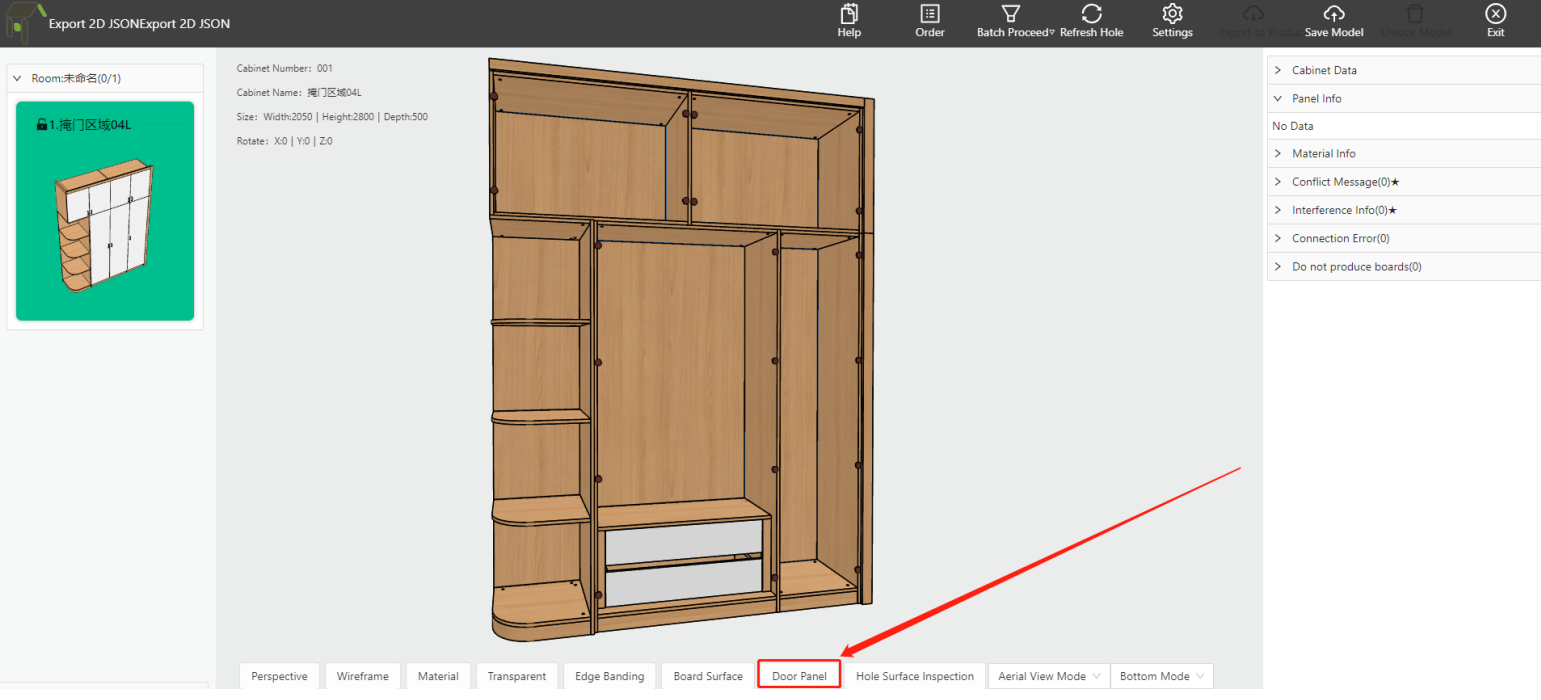
Task: Click the Cabinet Number: 001 label
Action: point(285,68)
